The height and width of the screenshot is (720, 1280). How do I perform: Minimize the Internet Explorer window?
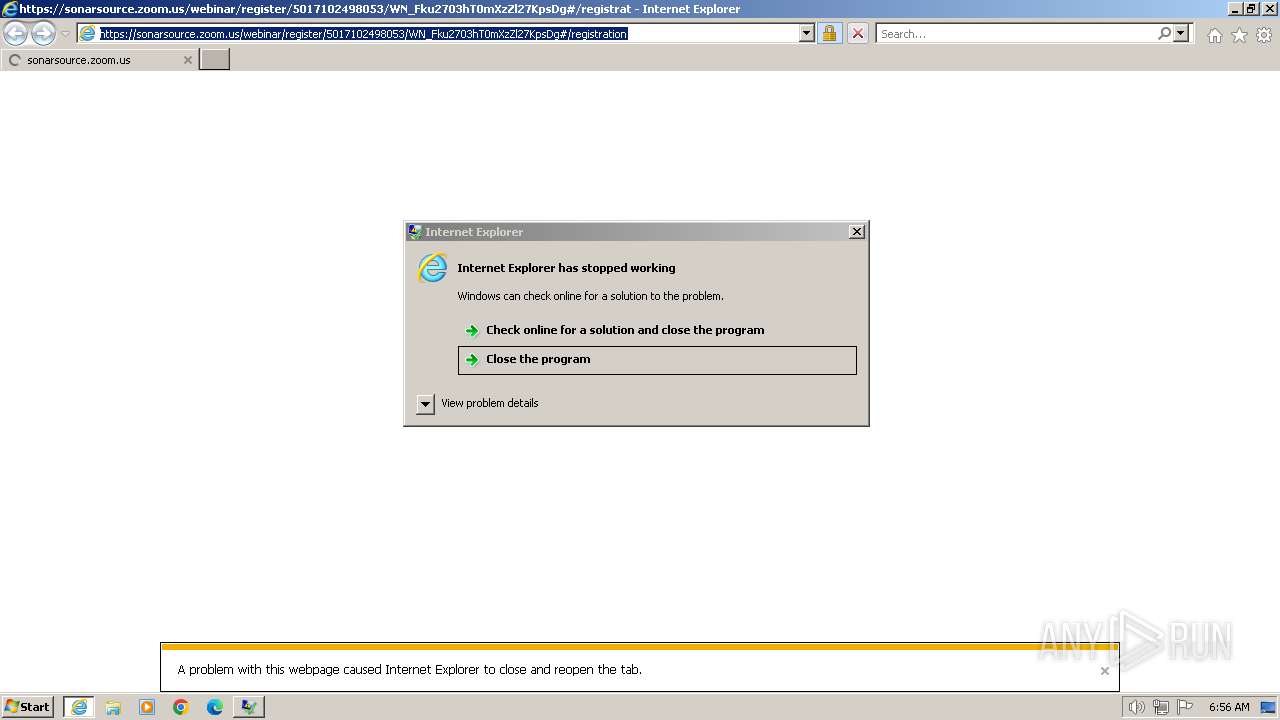(x=1235, y=9)
